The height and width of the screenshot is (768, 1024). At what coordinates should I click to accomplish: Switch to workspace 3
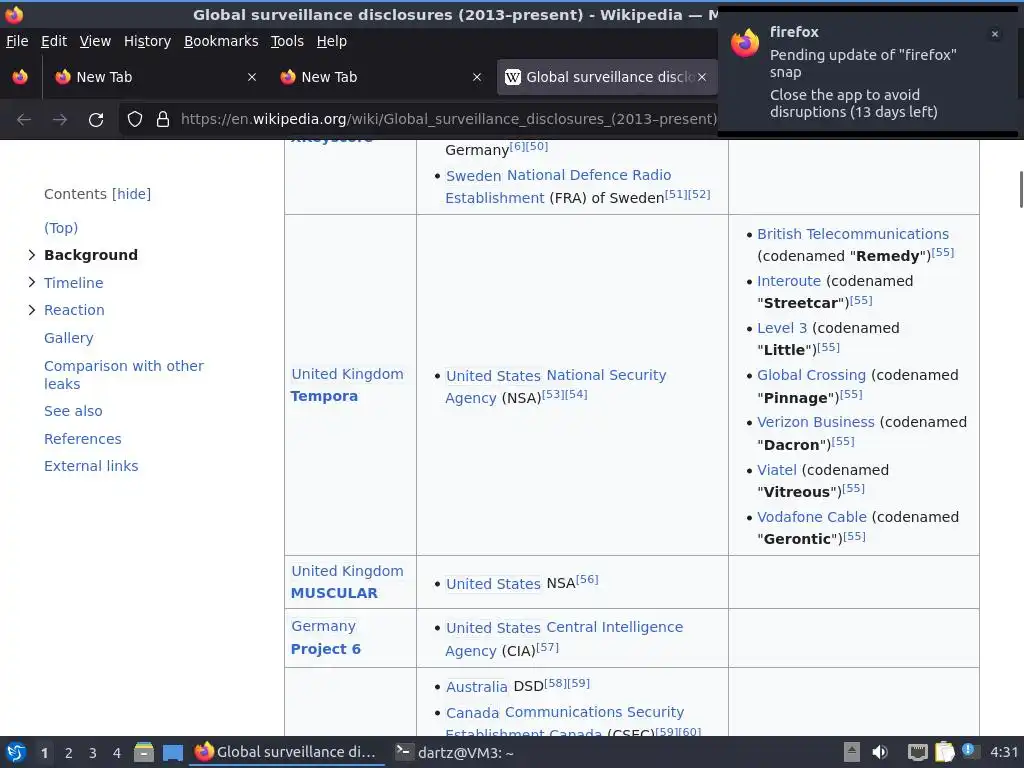[x=93, y=753]
